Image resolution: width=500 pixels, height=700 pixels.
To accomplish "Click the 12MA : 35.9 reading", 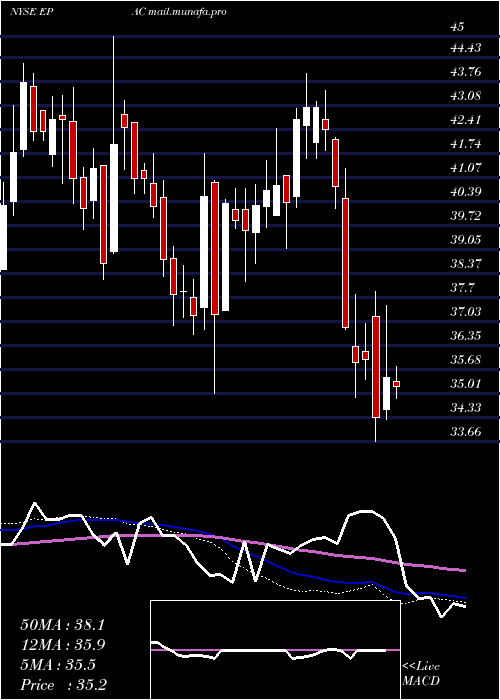I will [62, 645].
